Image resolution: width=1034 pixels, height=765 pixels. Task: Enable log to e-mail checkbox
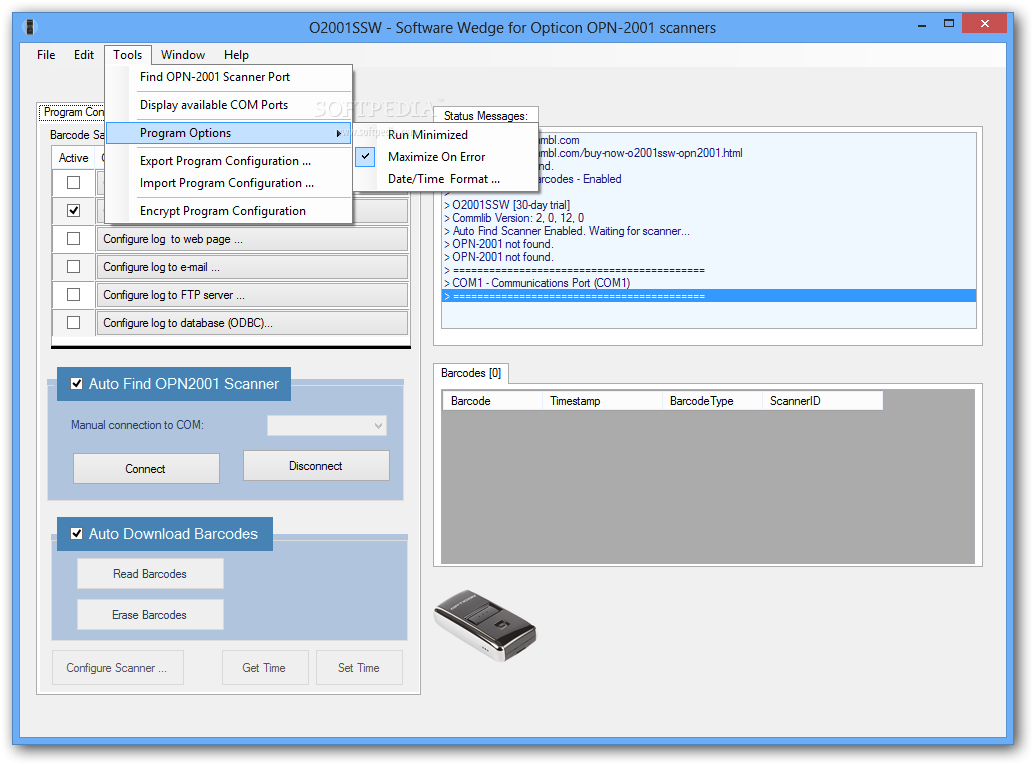coord(73,266)
